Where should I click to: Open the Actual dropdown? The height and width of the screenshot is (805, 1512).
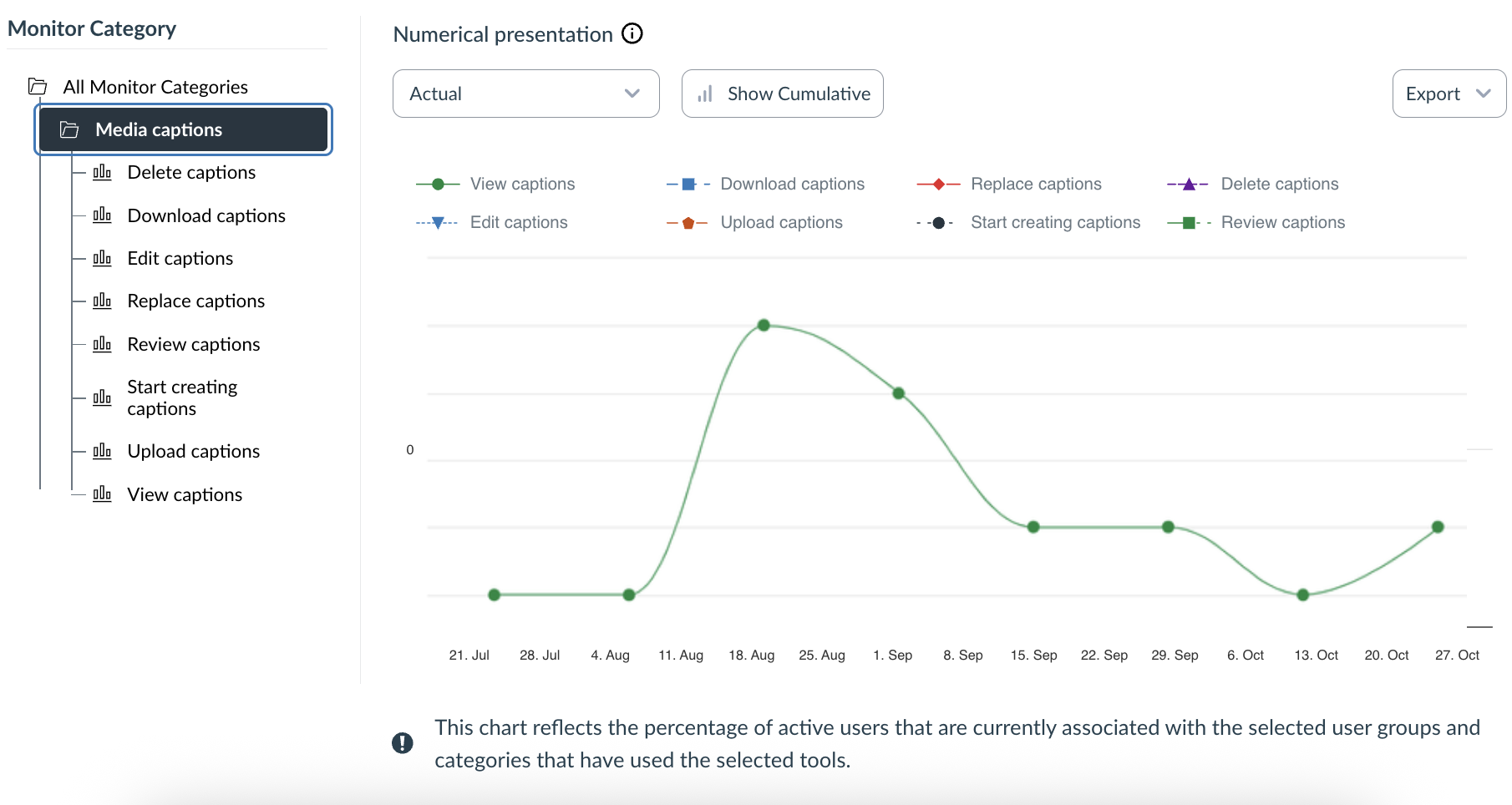[525, 94]
